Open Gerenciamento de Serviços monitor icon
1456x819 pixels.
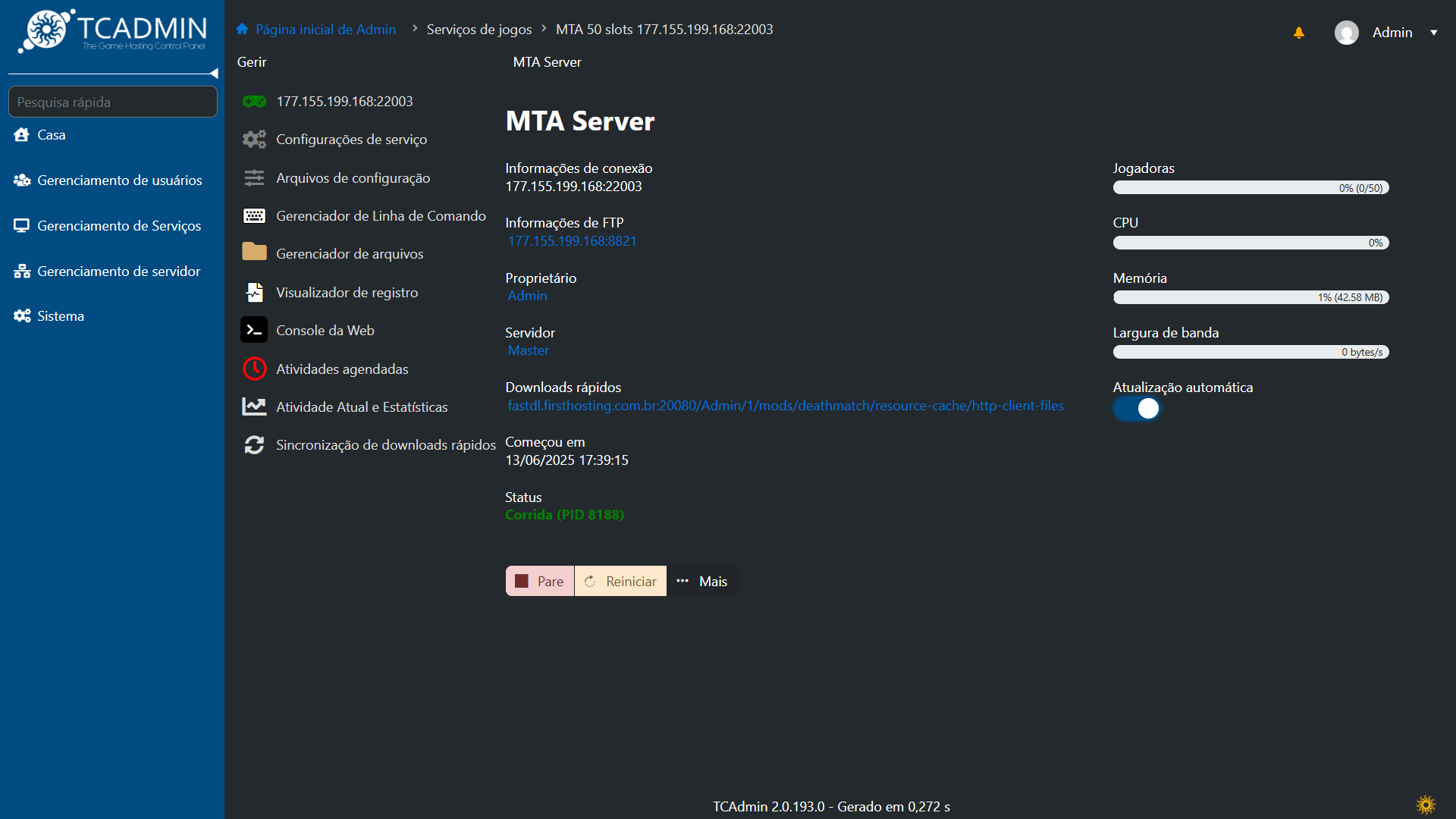coord(21,226)
